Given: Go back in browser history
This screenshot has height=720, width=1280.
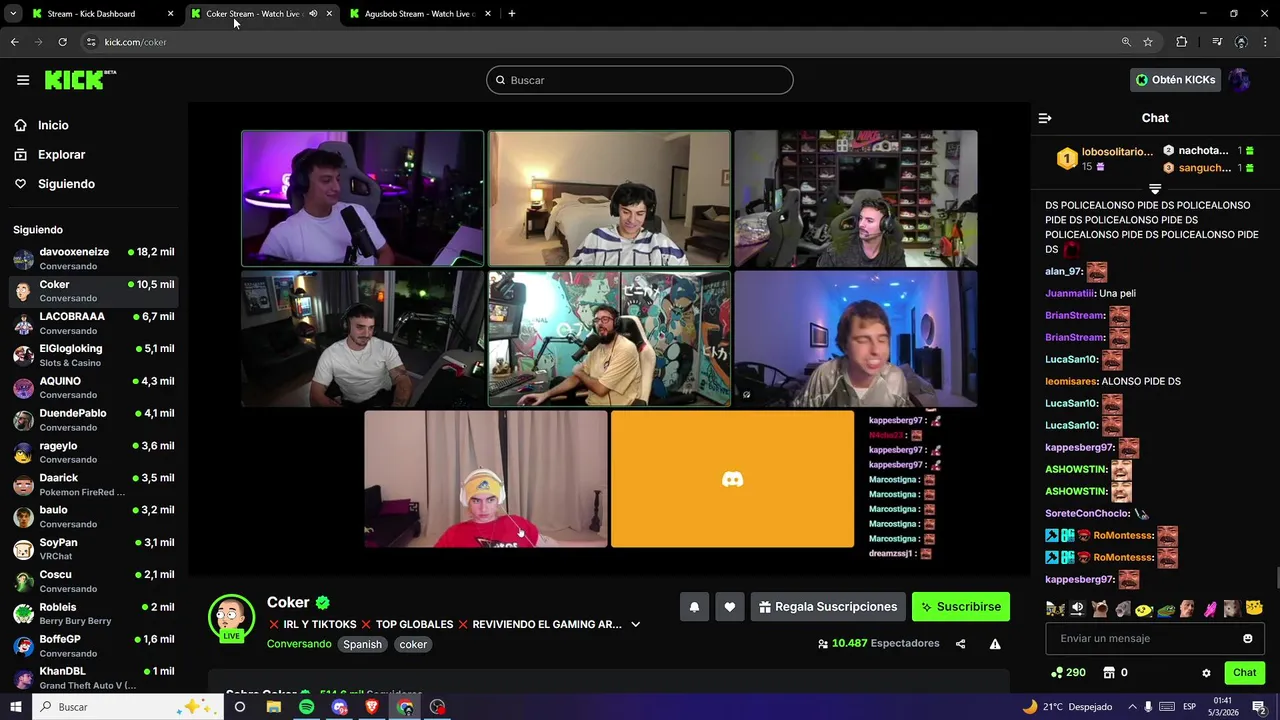Looking at the screenshot, I should tap(14, 42).
